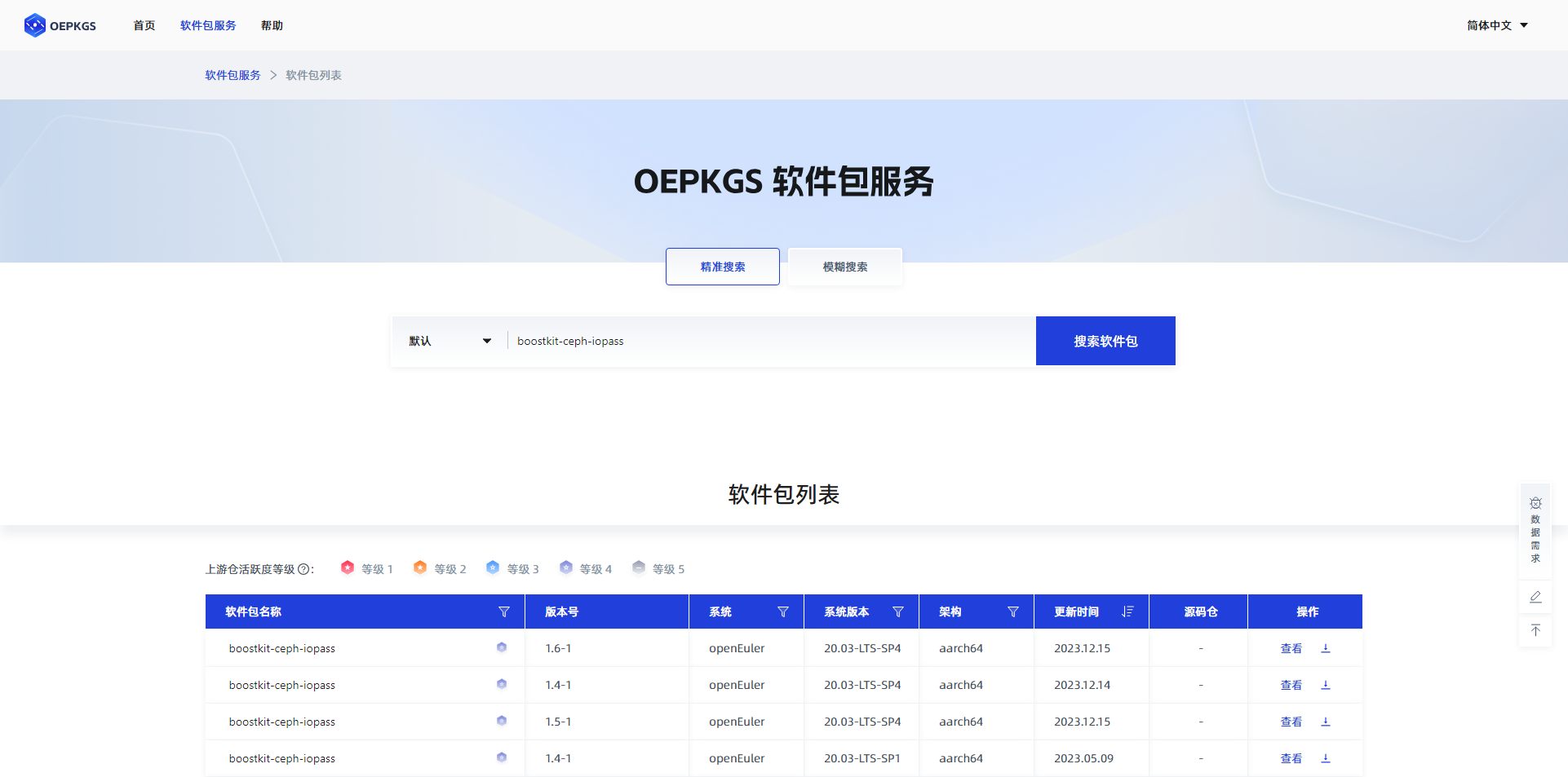Open the 帮助 help menu
The width and height of the screenshot is (1568, 777).
click(272, 25)
